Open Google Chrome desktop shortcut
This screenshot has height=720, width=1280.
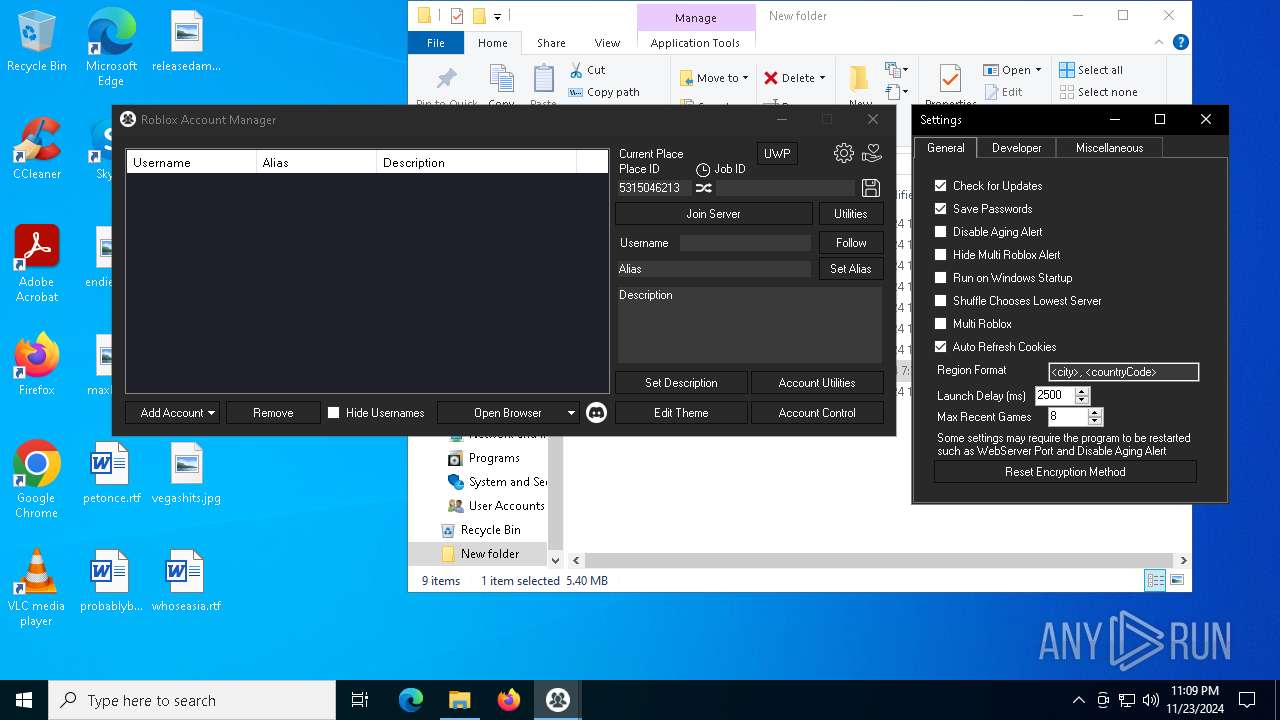[x=37, y=480]
